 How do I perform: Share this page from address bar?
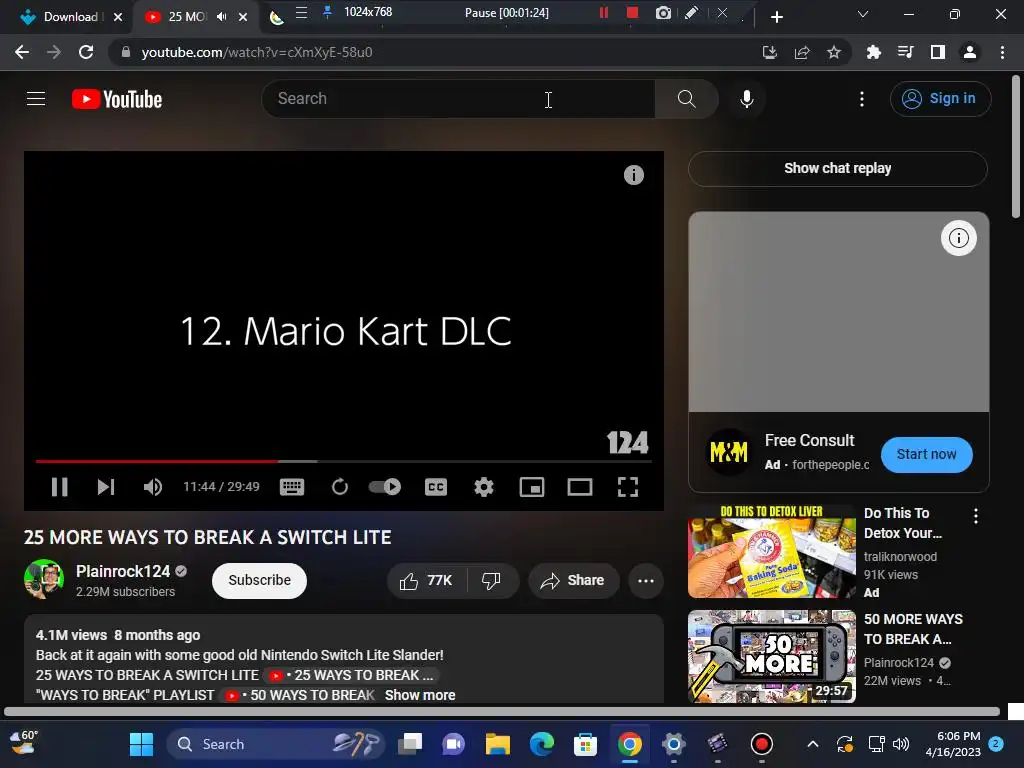coord(802,52)
